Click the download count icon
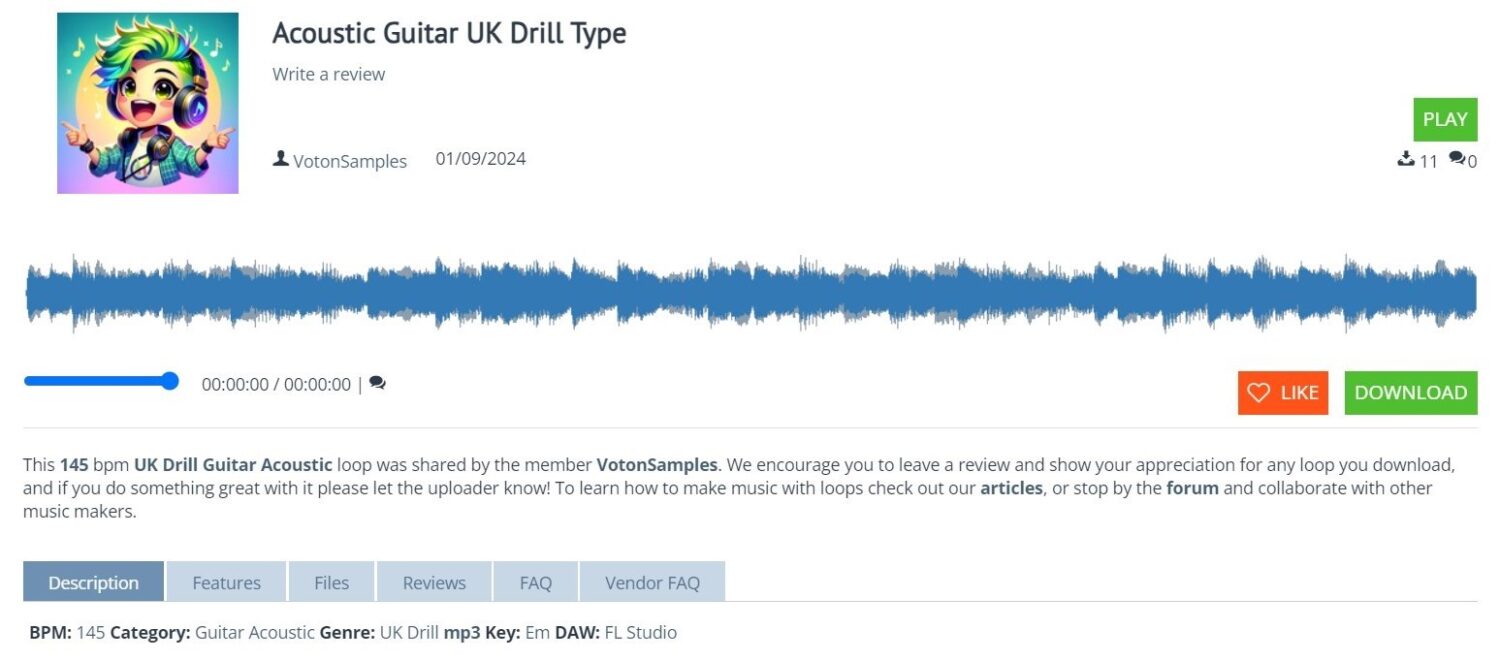 click(x=1406, y=159)
